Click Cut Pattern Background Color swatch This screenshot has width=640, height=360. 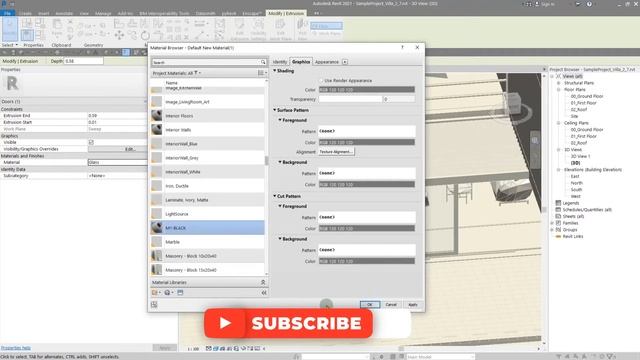367,261
